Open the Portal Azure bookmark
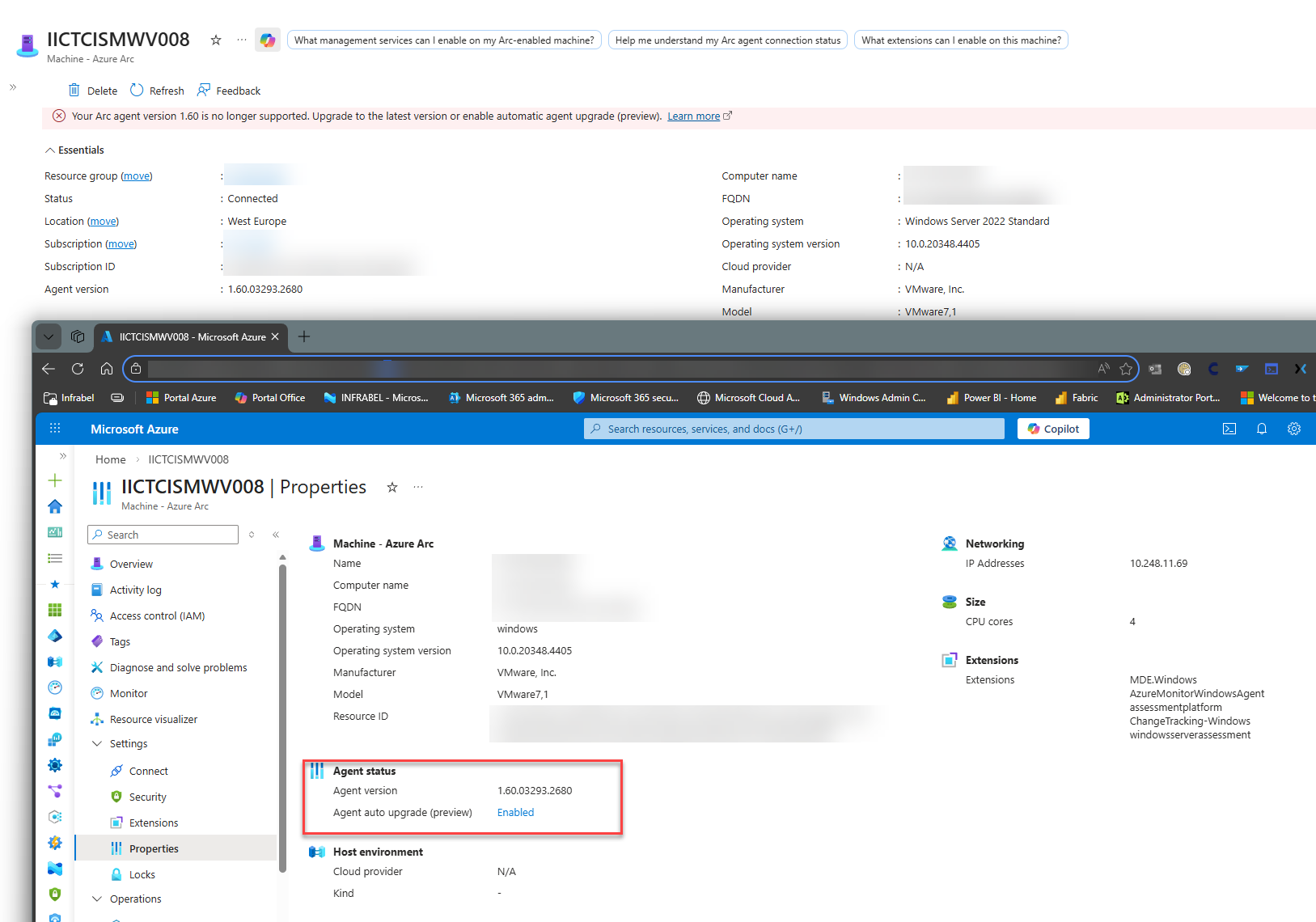The width and height of the screenshot is (1316, 922). tap(181, 397)
